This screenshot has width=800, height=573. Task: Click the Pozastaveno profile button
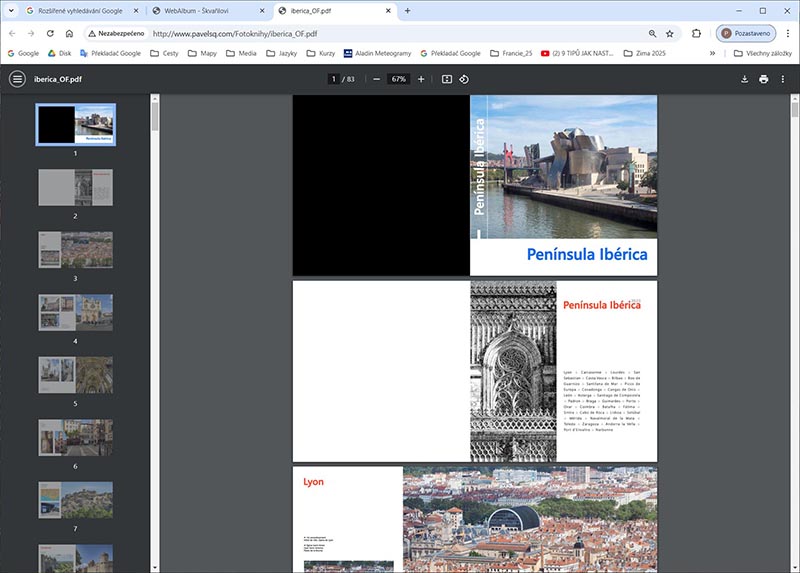pyautogui.click(x=746, y=33)
